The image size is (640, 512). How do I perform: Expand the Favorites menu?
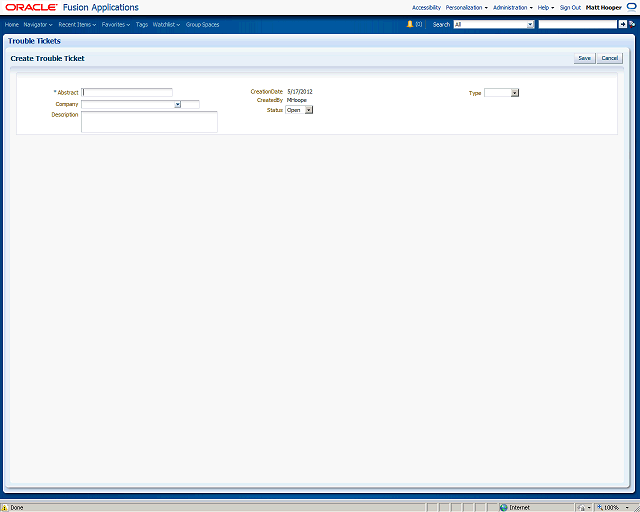(x=116, y=24)
